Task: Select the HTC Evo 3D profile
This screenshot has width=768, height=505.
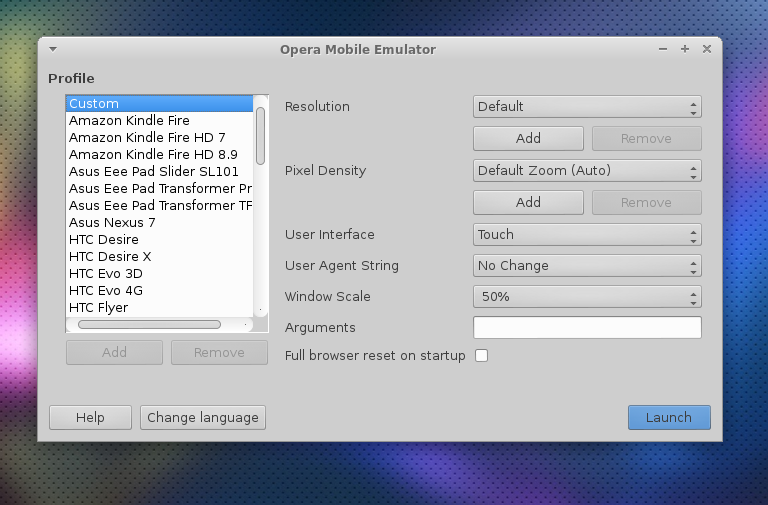Action: (x=160, y=274)
